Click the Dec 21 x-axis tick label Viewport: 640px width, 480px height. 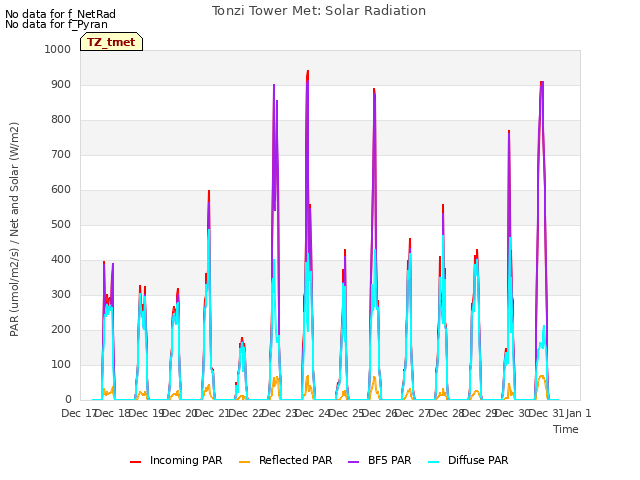213,413
